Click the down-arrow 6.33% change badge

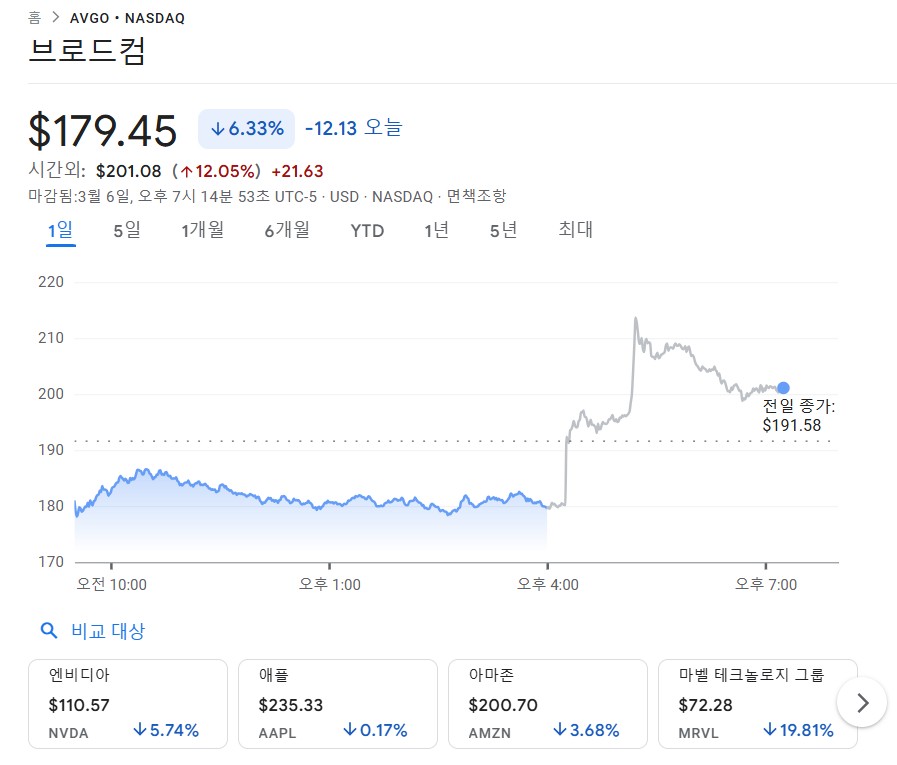click(x=246, y=128)
